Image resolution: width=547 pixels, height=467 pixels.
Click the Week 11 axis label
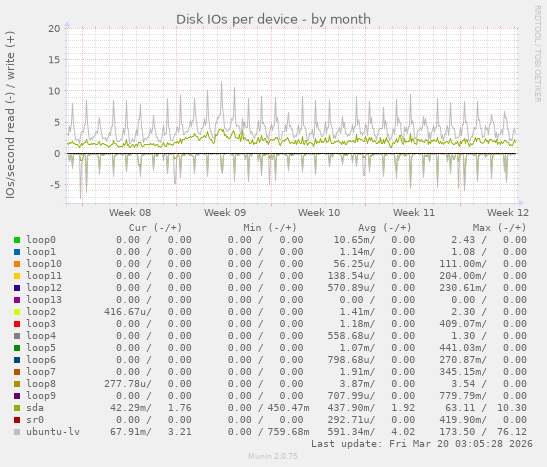414,213
